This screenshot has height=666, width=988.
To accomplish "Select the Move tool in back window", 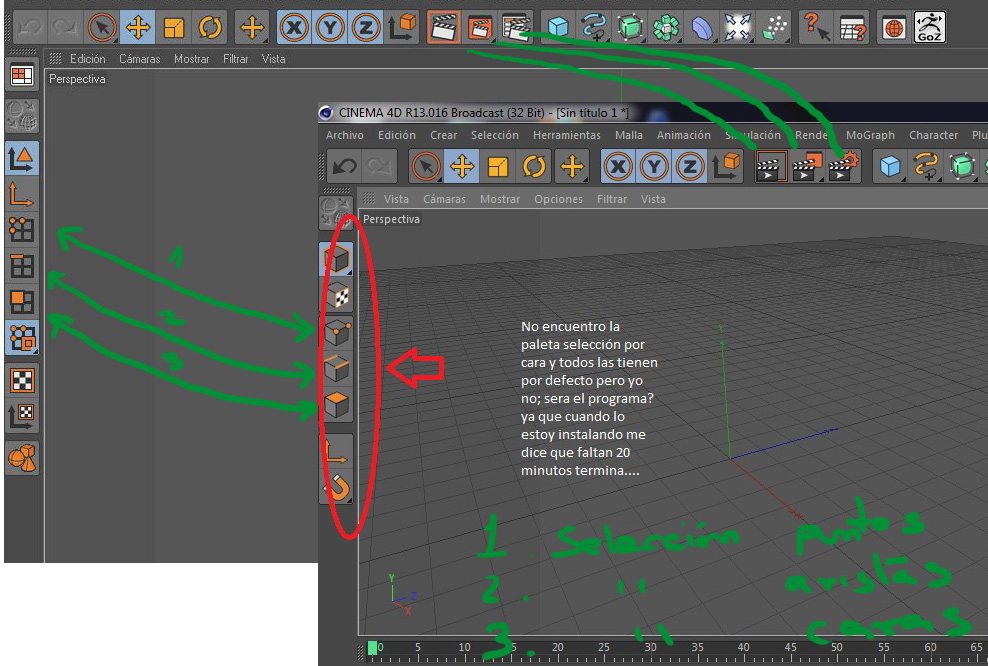I will (x=137, y=28).
